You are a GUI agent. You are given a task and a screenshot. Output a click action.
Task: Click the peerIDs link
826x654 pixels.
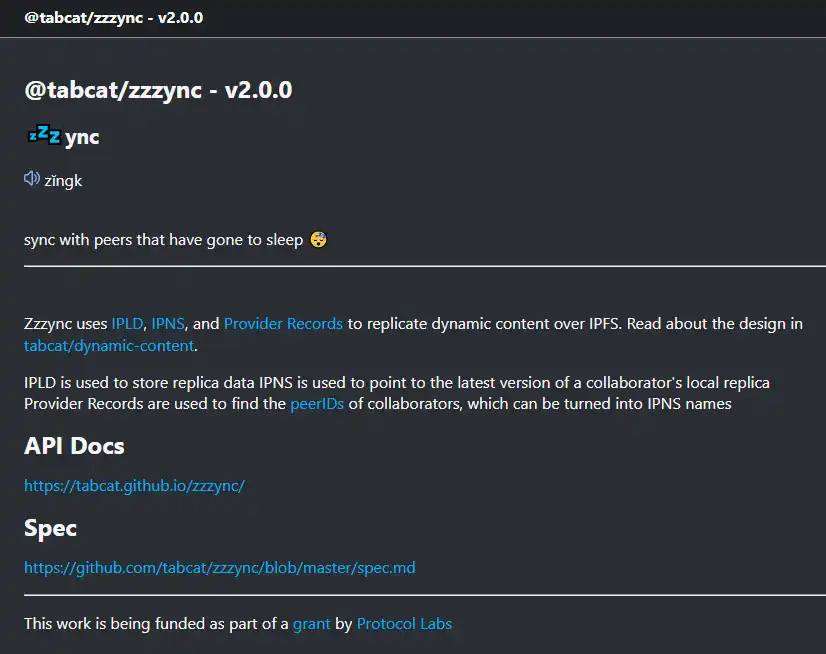pos(317,404)
